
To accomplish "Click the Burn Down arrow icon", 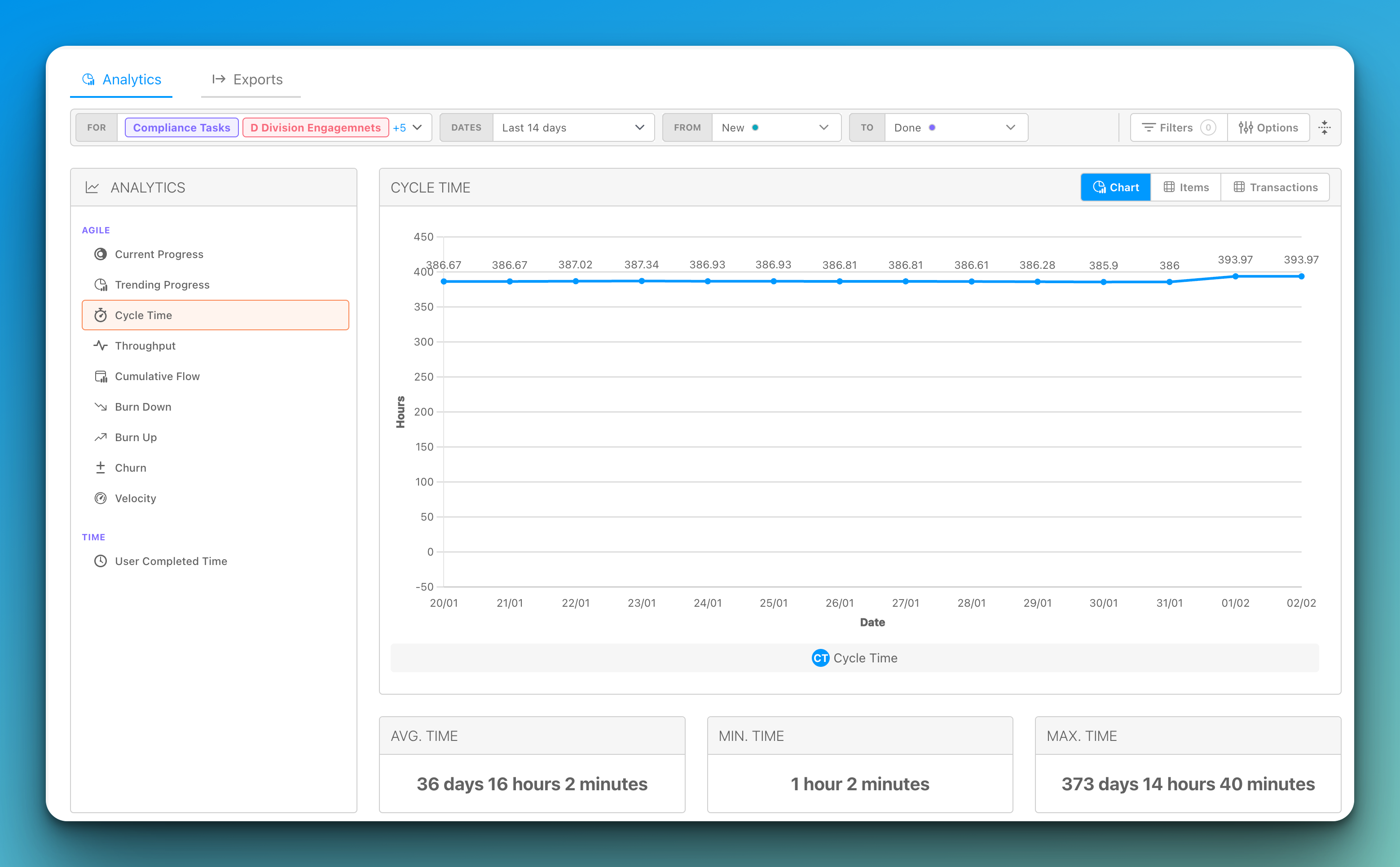I will (x=101, y=407).
